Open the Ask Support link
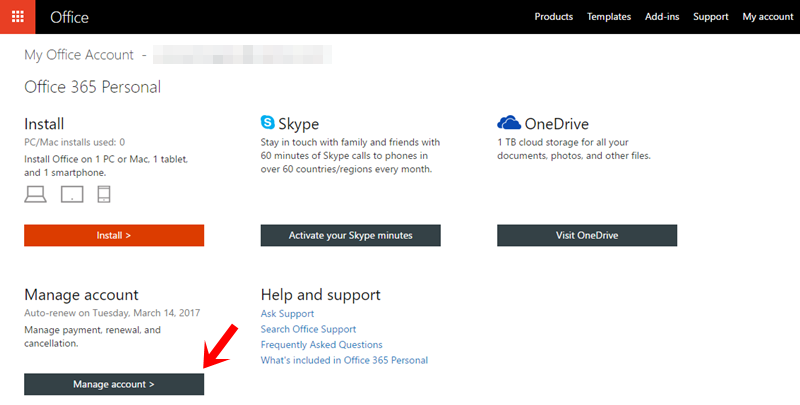The image size is (800, 405). tap(287, 314)
